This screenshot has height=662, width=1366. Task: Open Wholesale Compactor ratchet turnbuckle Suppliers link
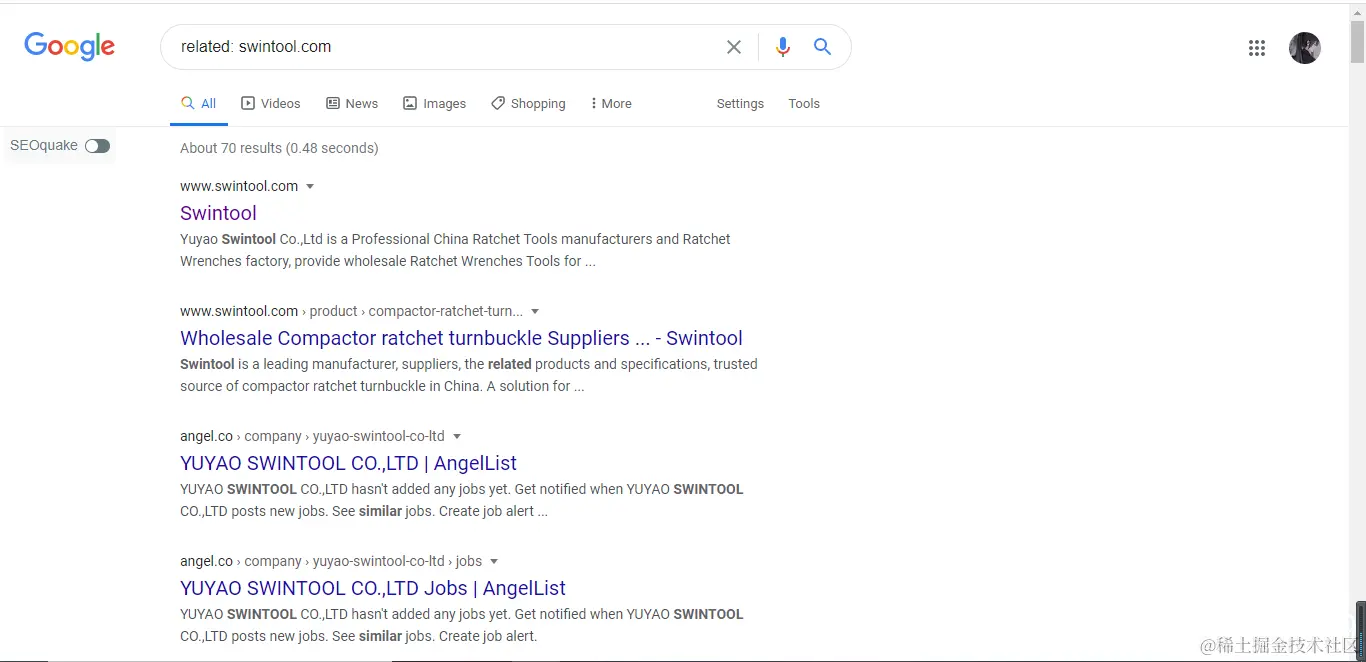tap(461, 338)
